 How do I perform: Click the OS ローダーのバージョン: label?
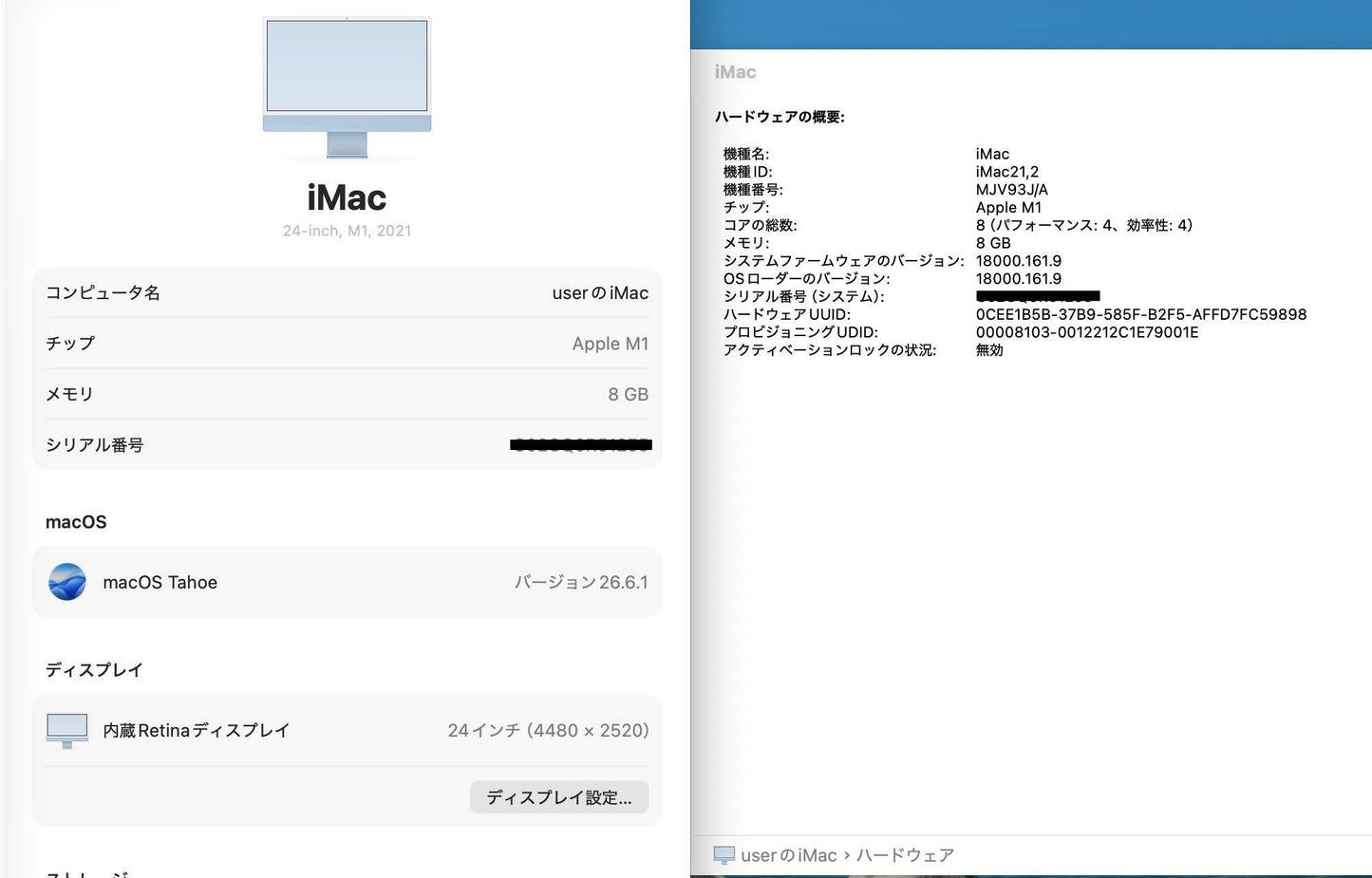click(807, 279)
